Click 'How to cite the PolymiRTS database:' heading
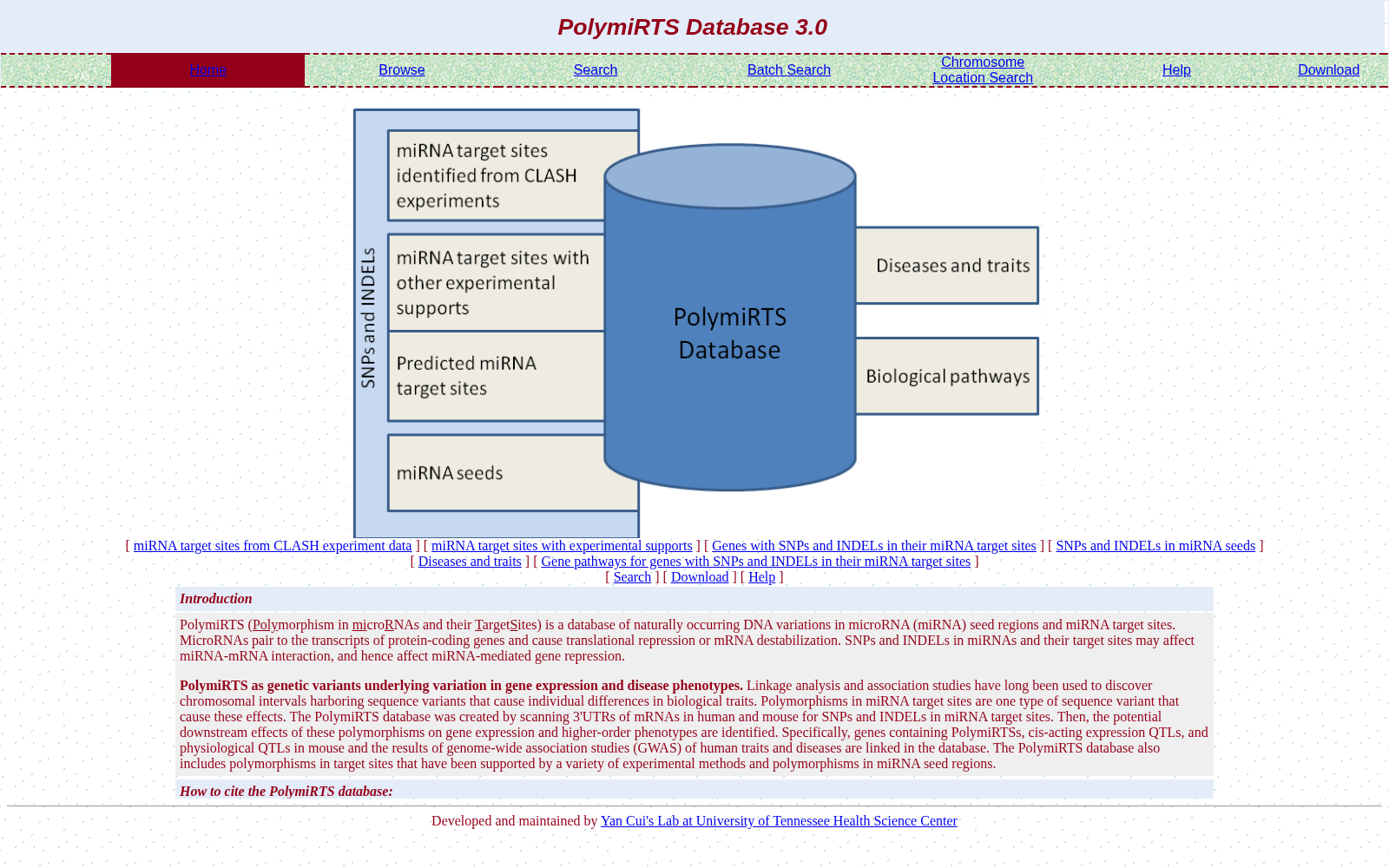Screen dimensions: 1389x868 286,792
